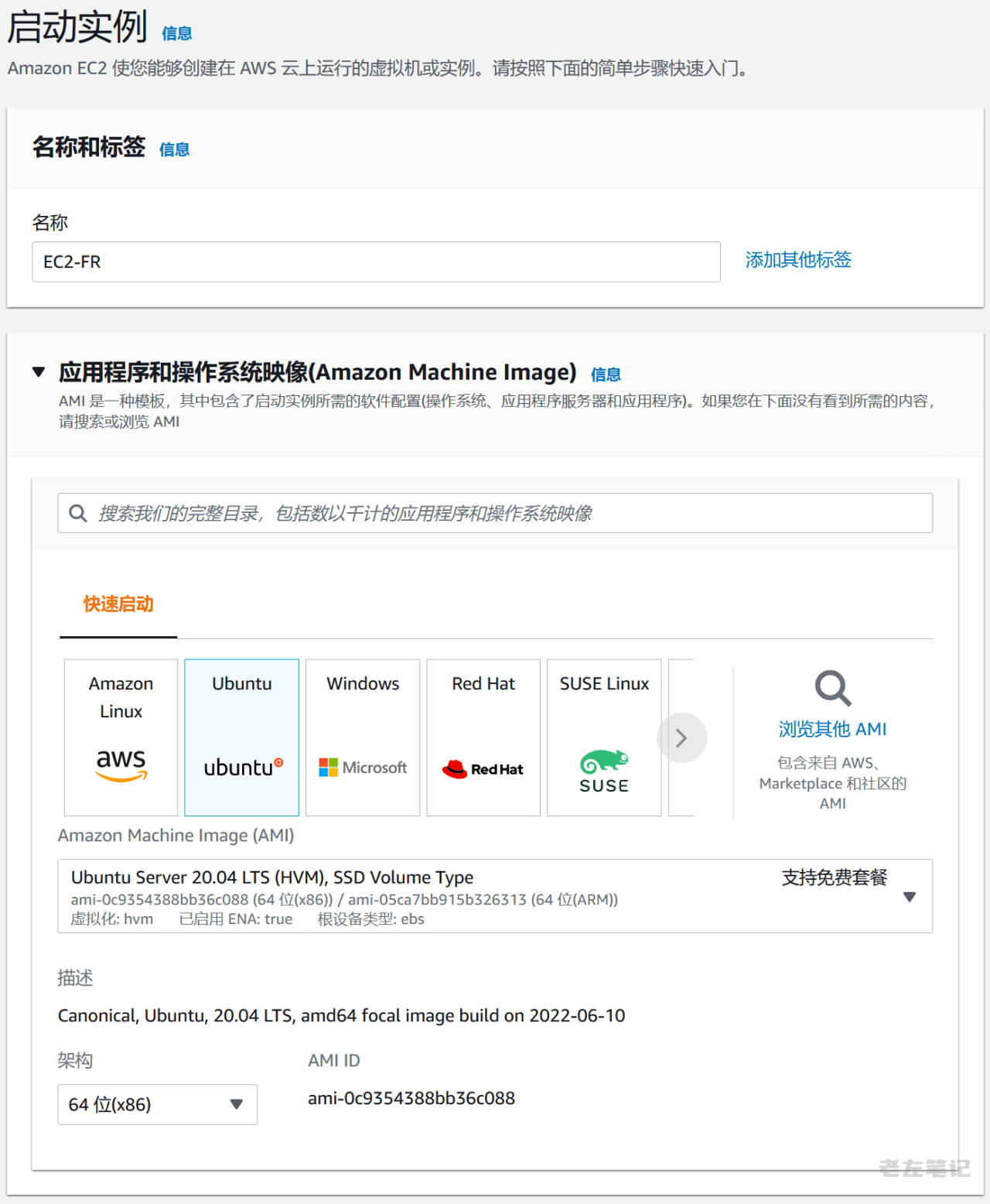Focus the AMI catalog search field

[x=495, y=513]
